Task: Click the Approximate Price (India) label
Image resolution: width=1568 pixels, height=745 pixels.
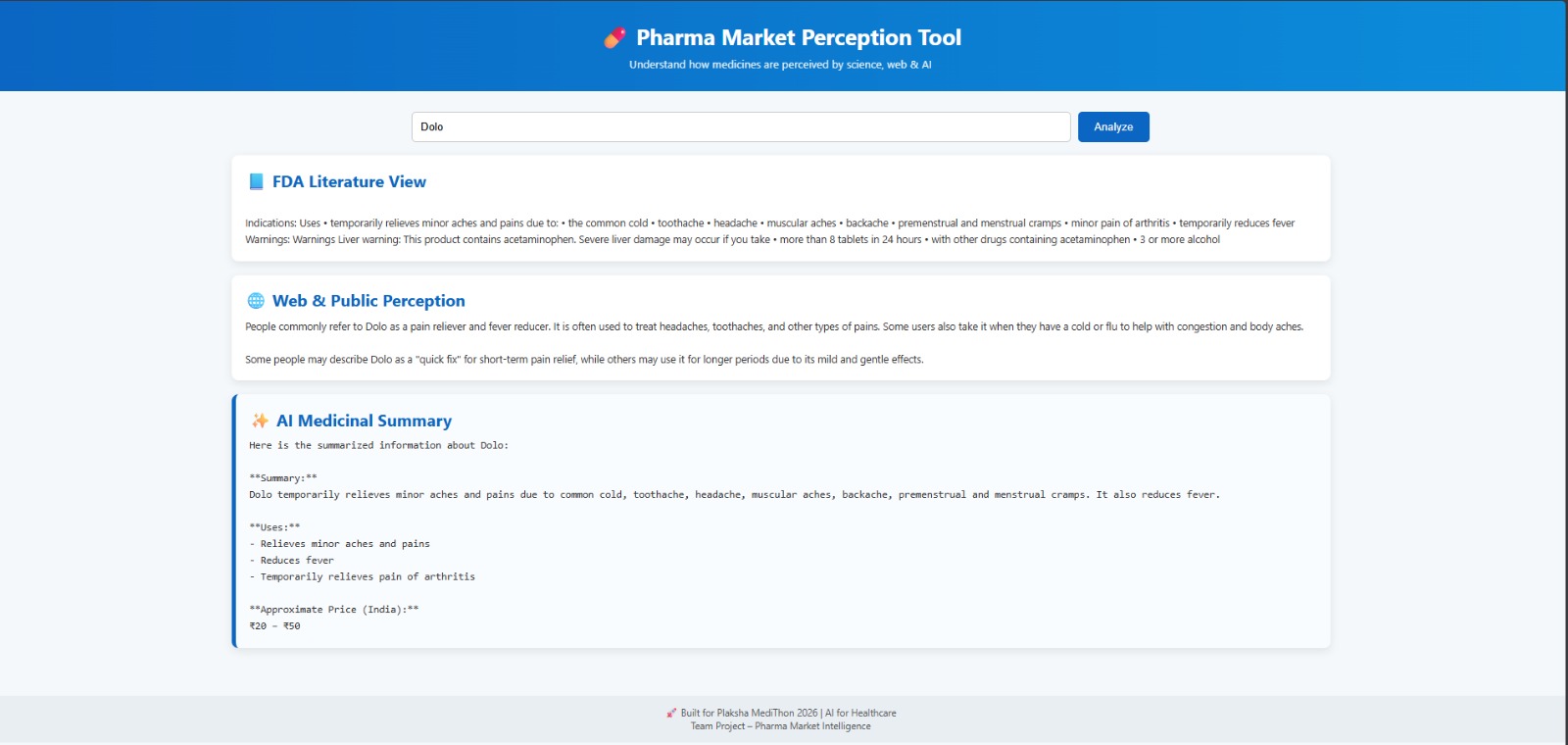Action: [x=333, y=610]
